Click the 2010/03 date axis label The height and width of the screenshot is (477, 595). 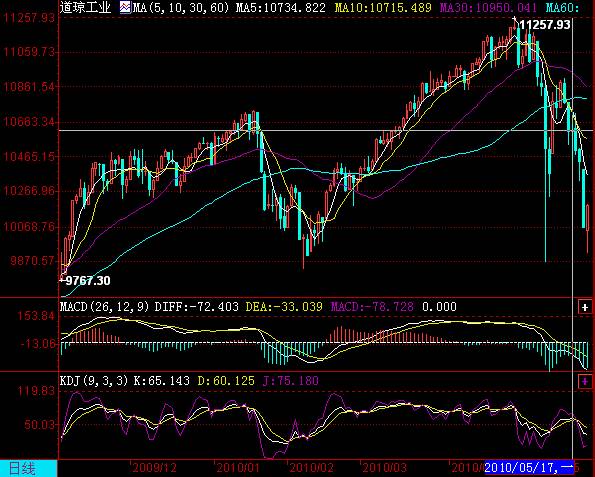click(384, 468)
